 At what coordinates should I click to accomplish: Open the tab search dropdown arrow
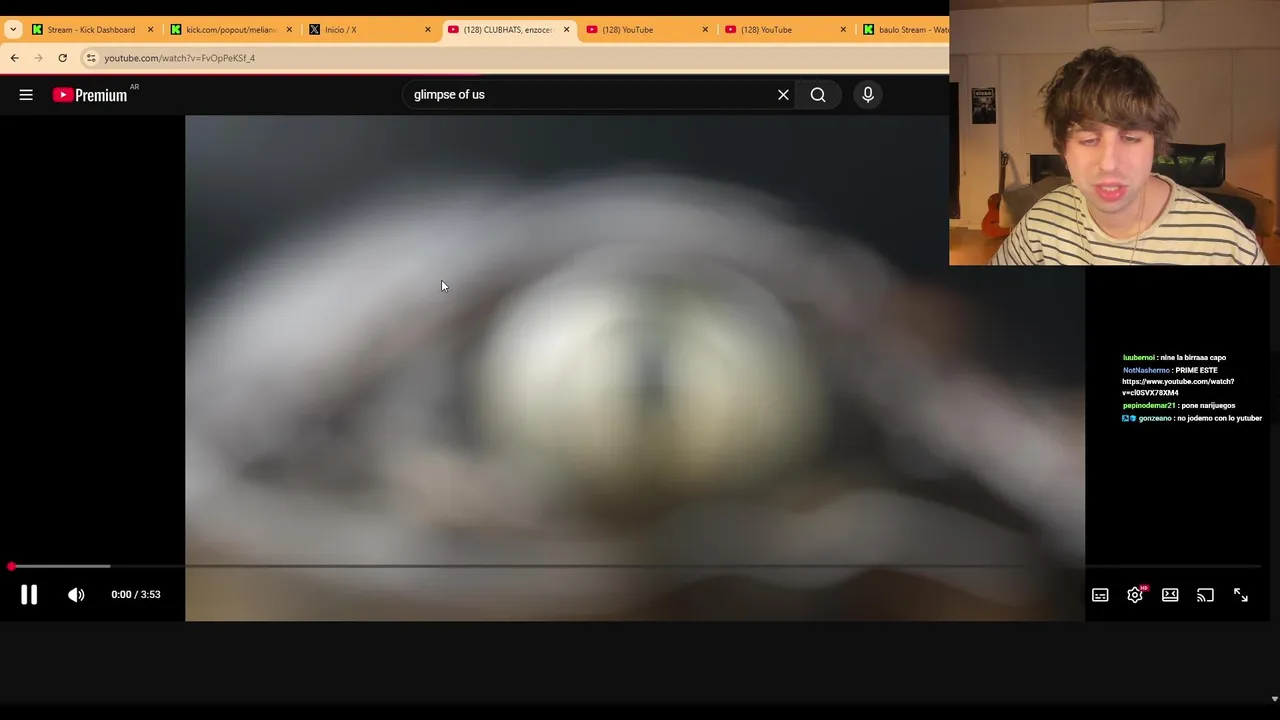coord(12,30)
